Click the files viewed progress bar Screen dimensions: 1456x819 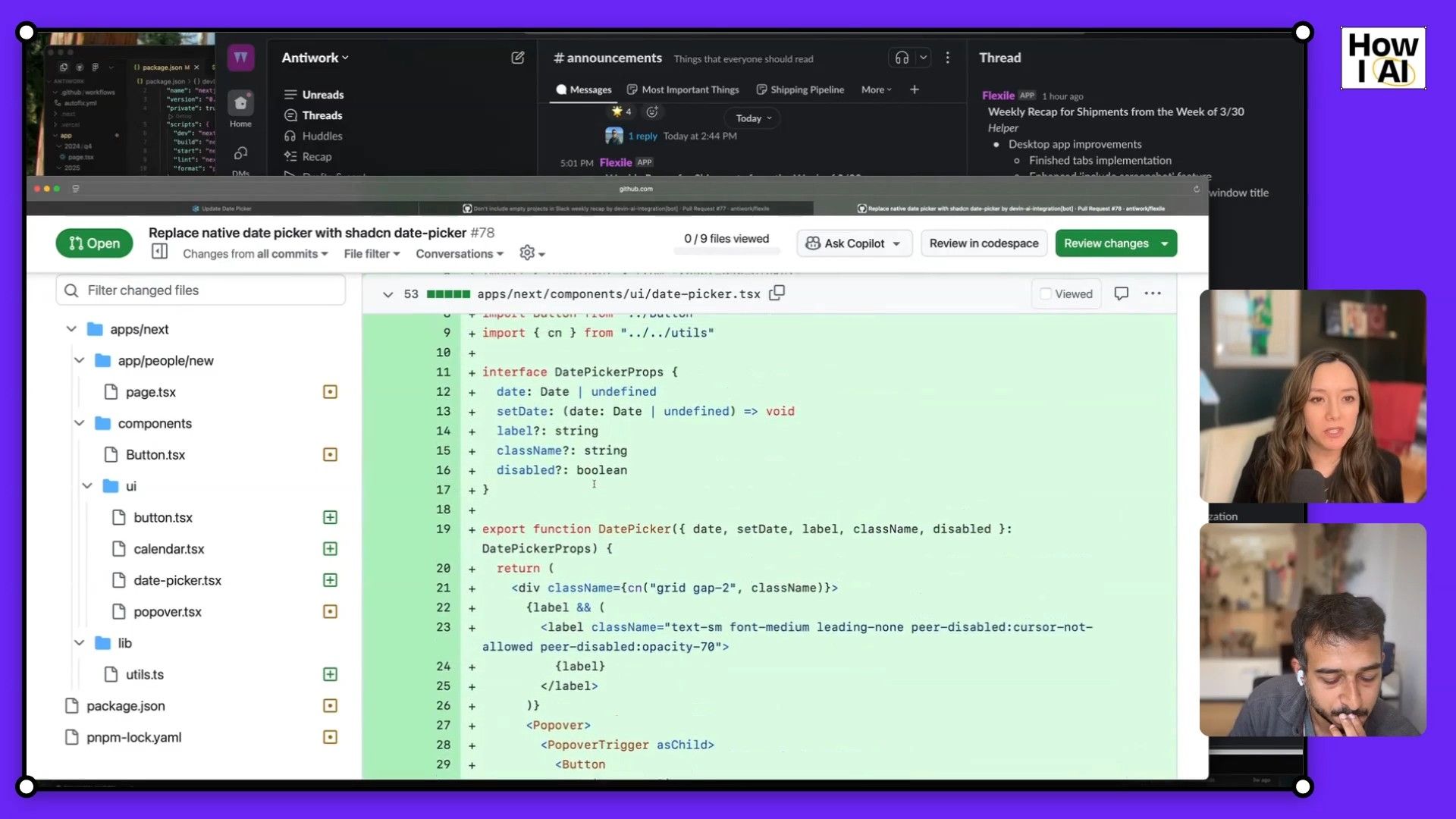(x=726, y=251)
